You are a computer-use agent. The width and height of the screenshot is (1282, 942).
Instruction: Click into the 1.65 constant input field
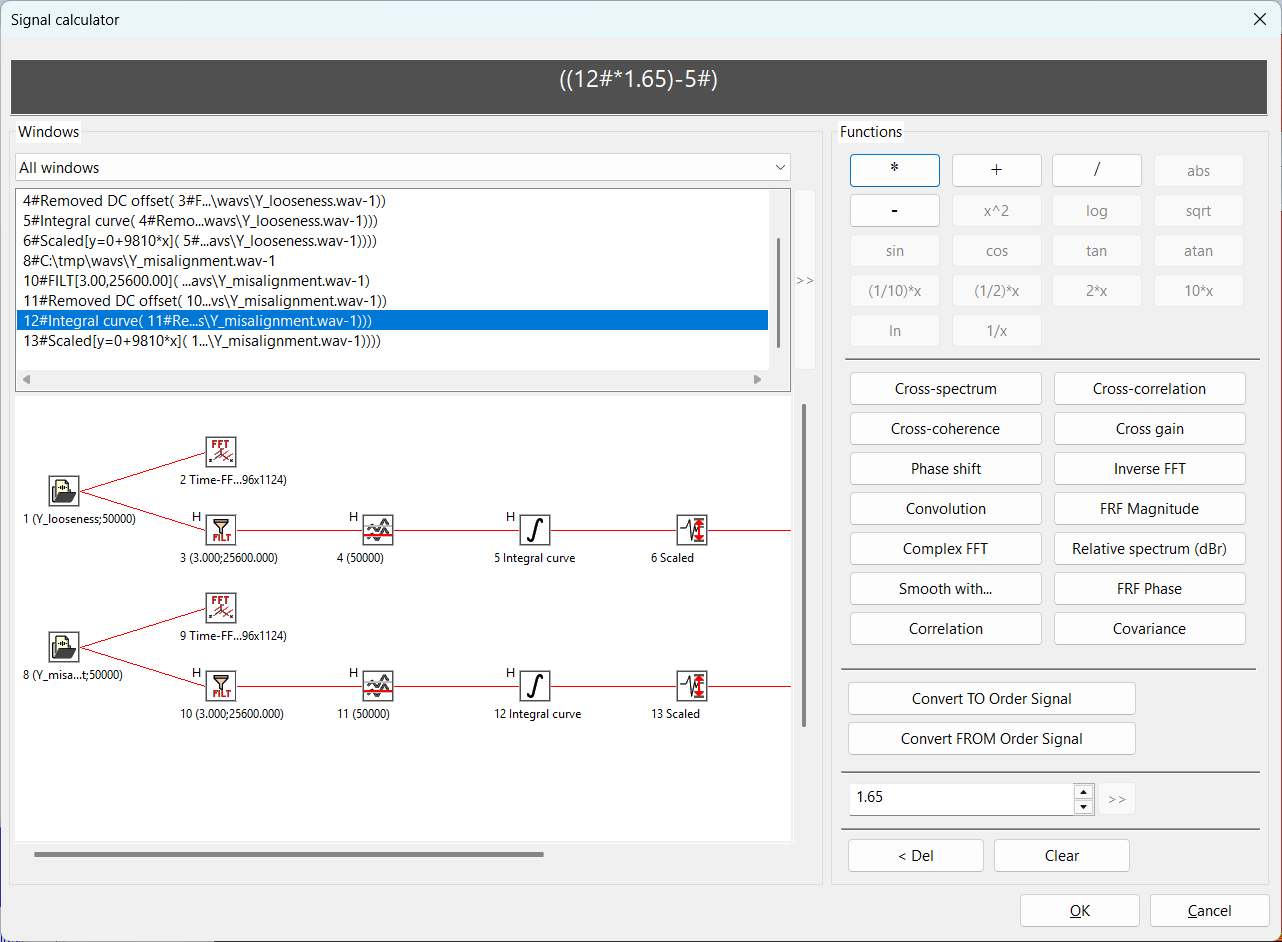click(960, 798)
